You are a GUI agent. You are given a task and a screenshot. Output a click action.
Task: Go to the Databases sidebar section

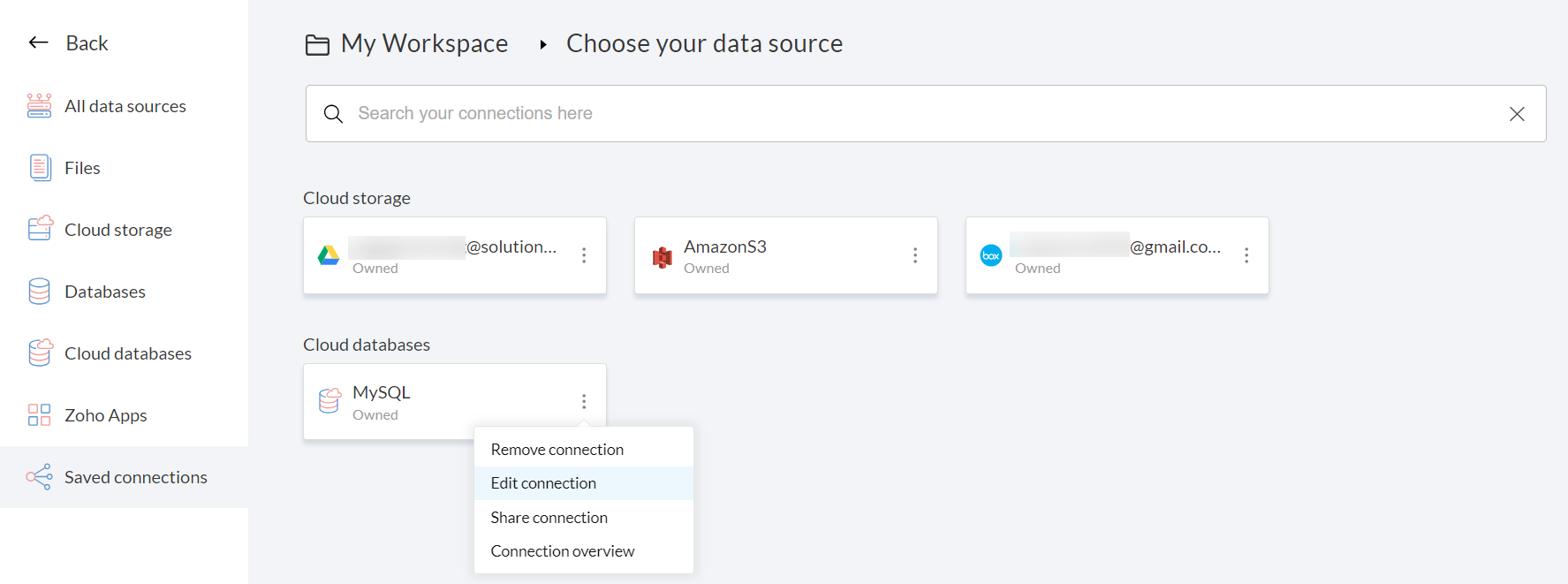104,292
